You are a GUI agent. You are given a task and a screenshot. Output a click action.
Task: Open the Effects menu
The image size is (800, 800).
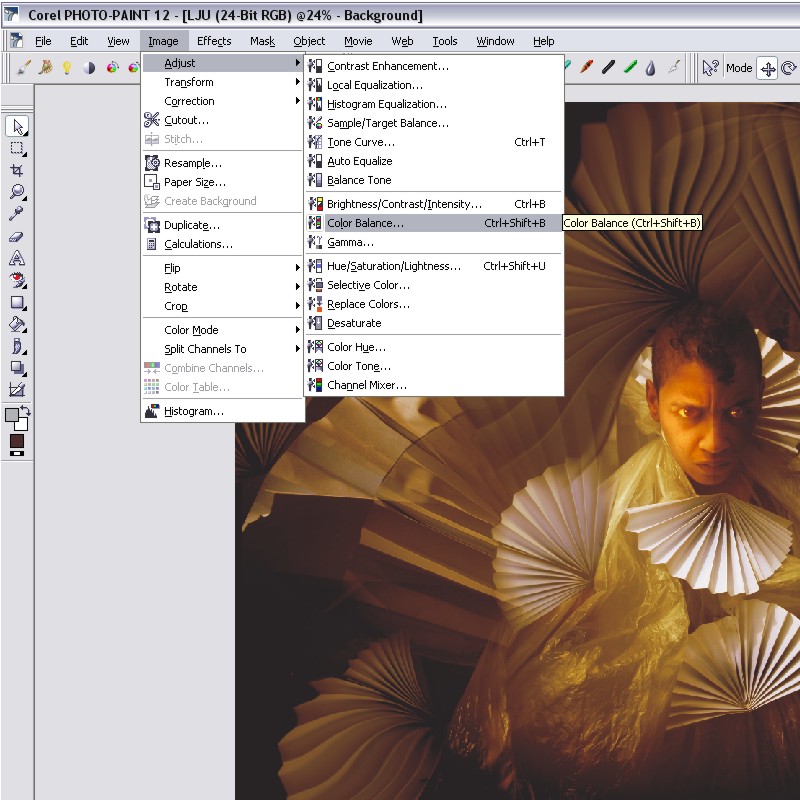[214, 41]
